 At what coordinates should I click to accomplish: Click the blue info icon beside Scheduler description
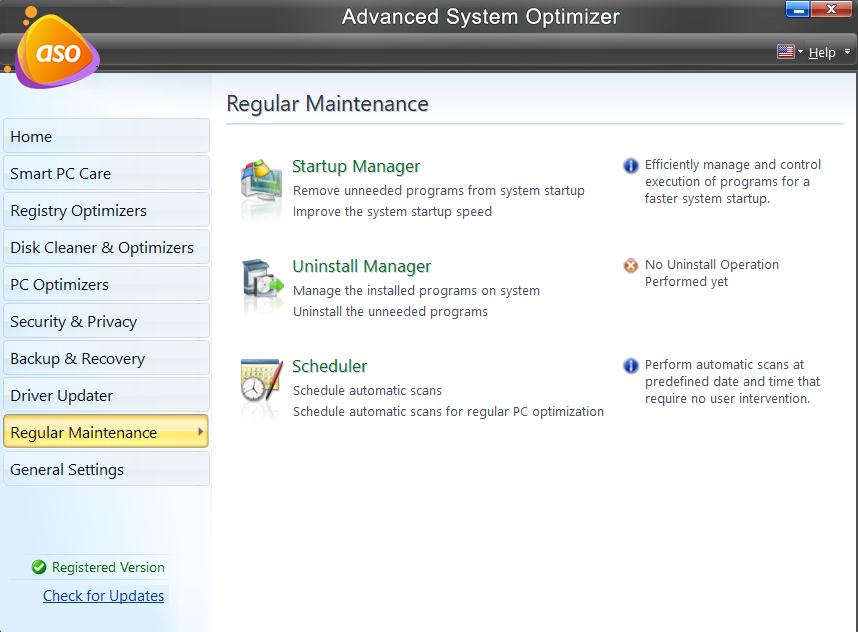[x=631, y=366]
